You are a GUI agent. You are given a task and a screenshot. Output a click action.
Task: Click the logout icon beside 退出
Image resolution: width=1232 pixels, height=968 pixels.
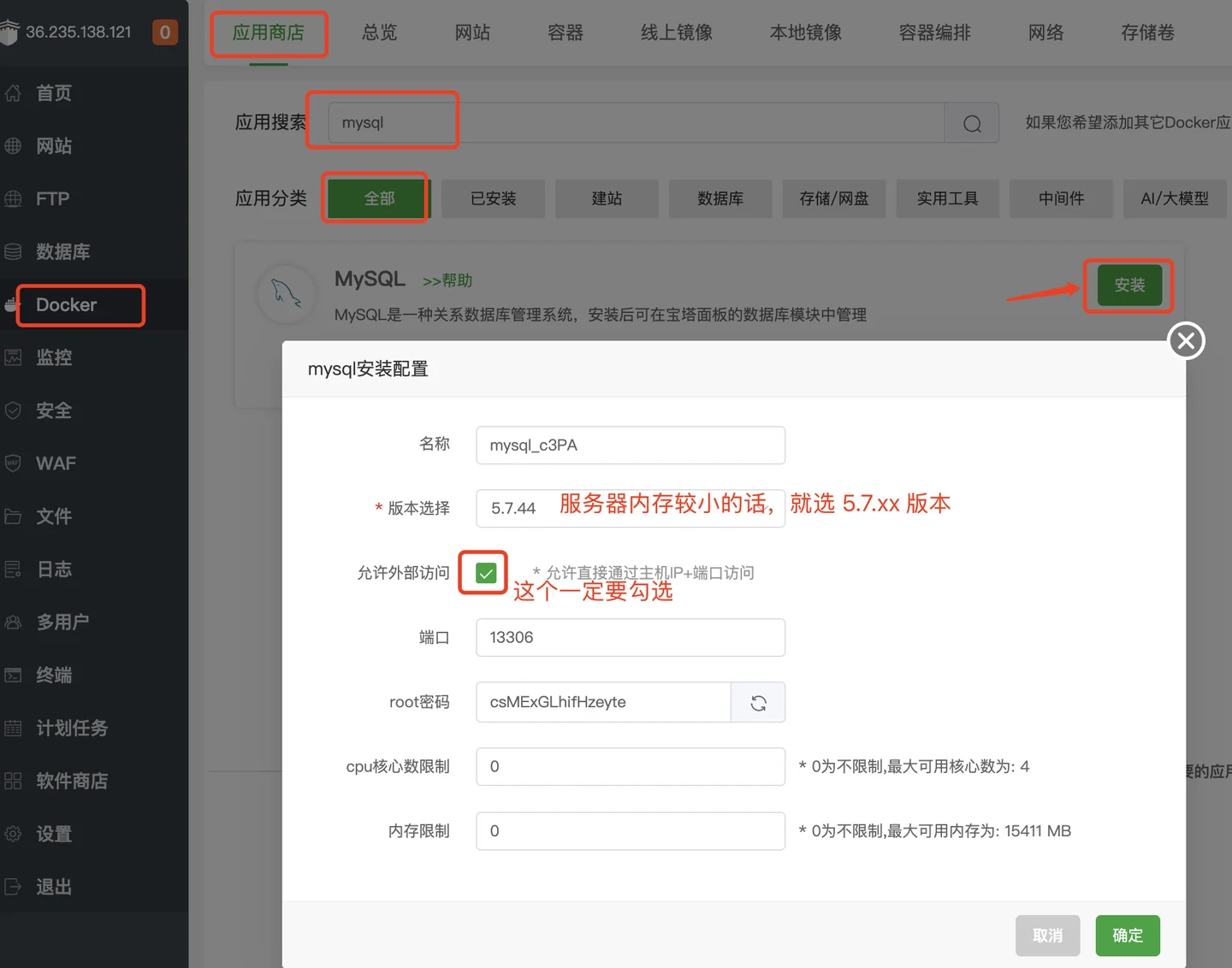click(13, 887)
